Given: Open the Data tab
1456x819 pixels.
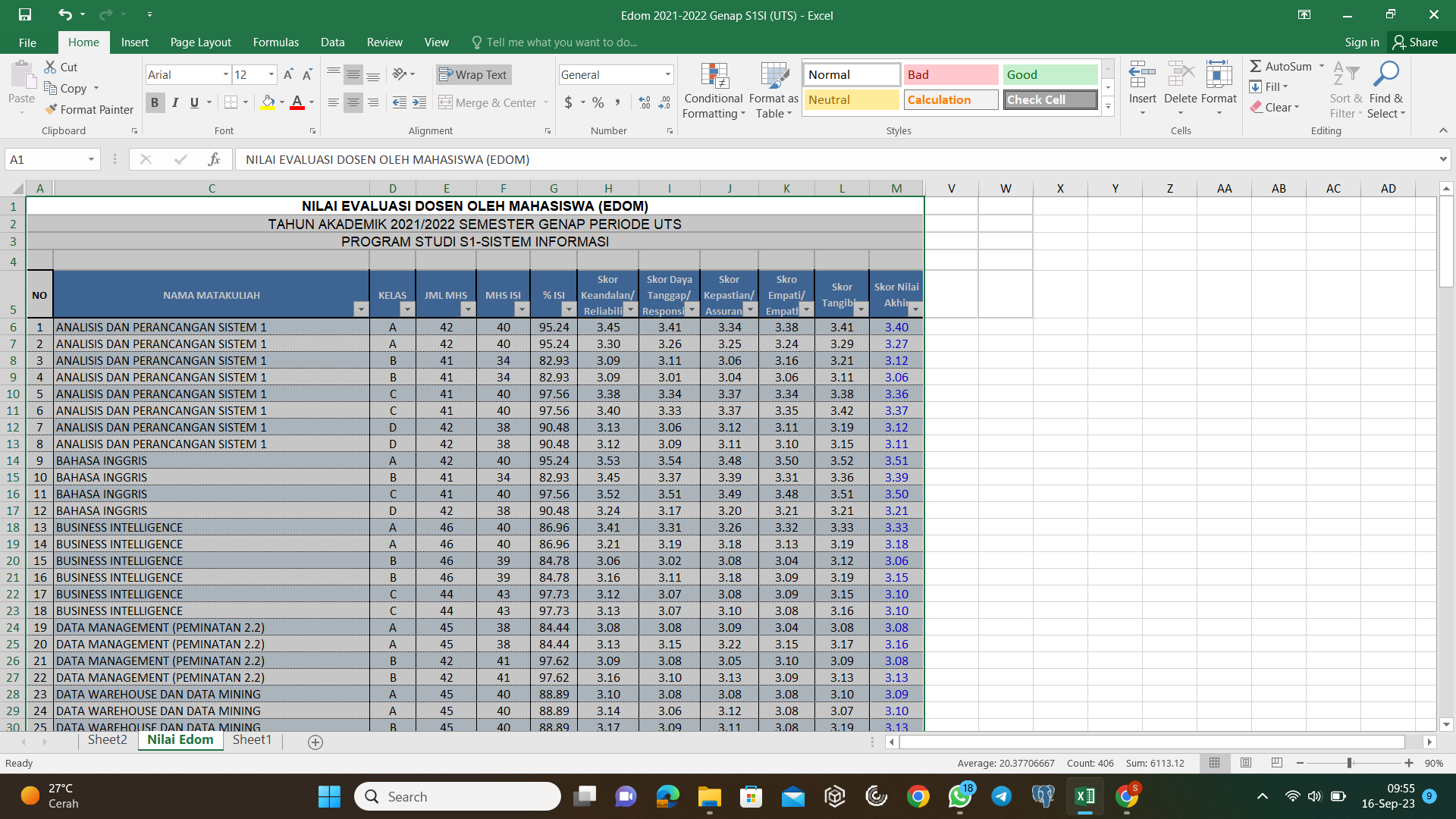Looking at the screenshot, I should (x=332, y=42).
